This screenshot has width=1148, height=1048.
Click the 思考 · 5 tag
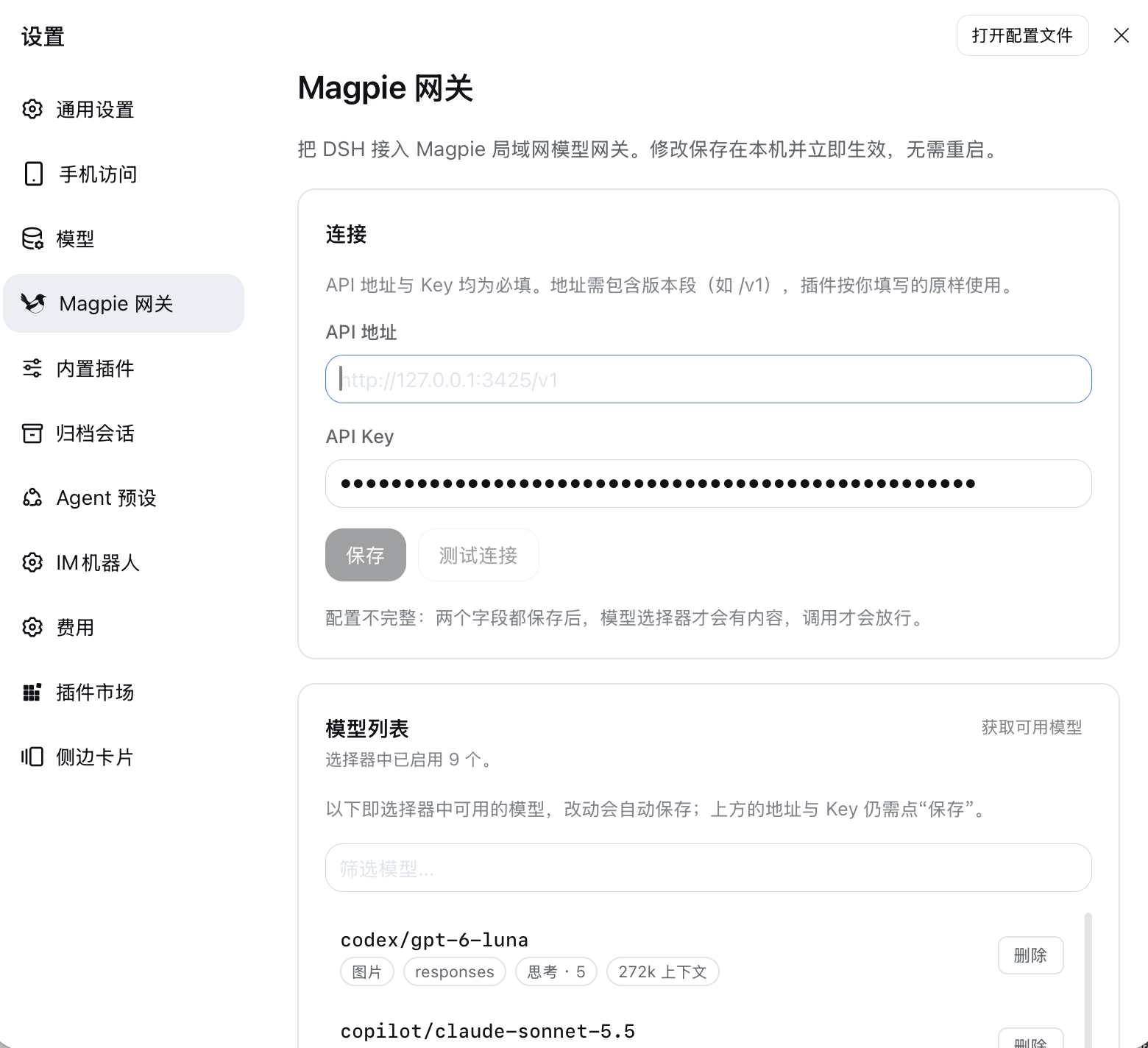pyautogui.click(x=556, y=971)
